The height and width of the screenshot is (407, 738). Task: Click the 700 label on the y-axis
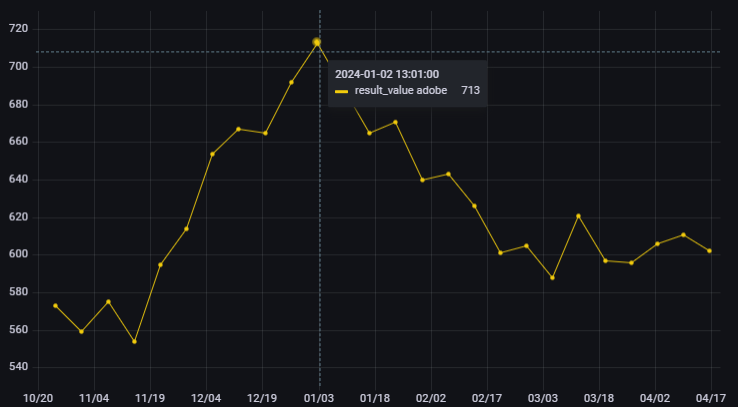click(18, 67)
